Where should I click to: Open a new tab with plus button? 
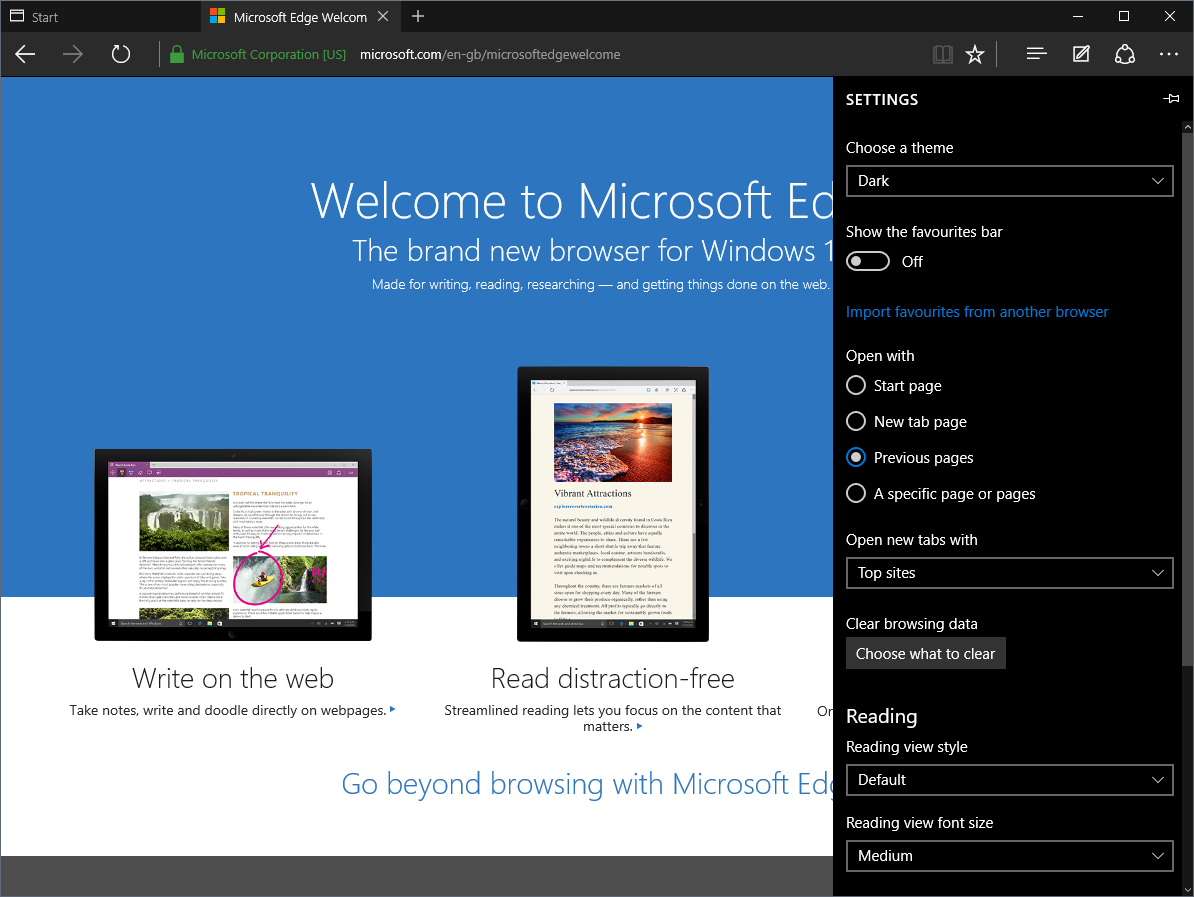(x=418, y=17)
